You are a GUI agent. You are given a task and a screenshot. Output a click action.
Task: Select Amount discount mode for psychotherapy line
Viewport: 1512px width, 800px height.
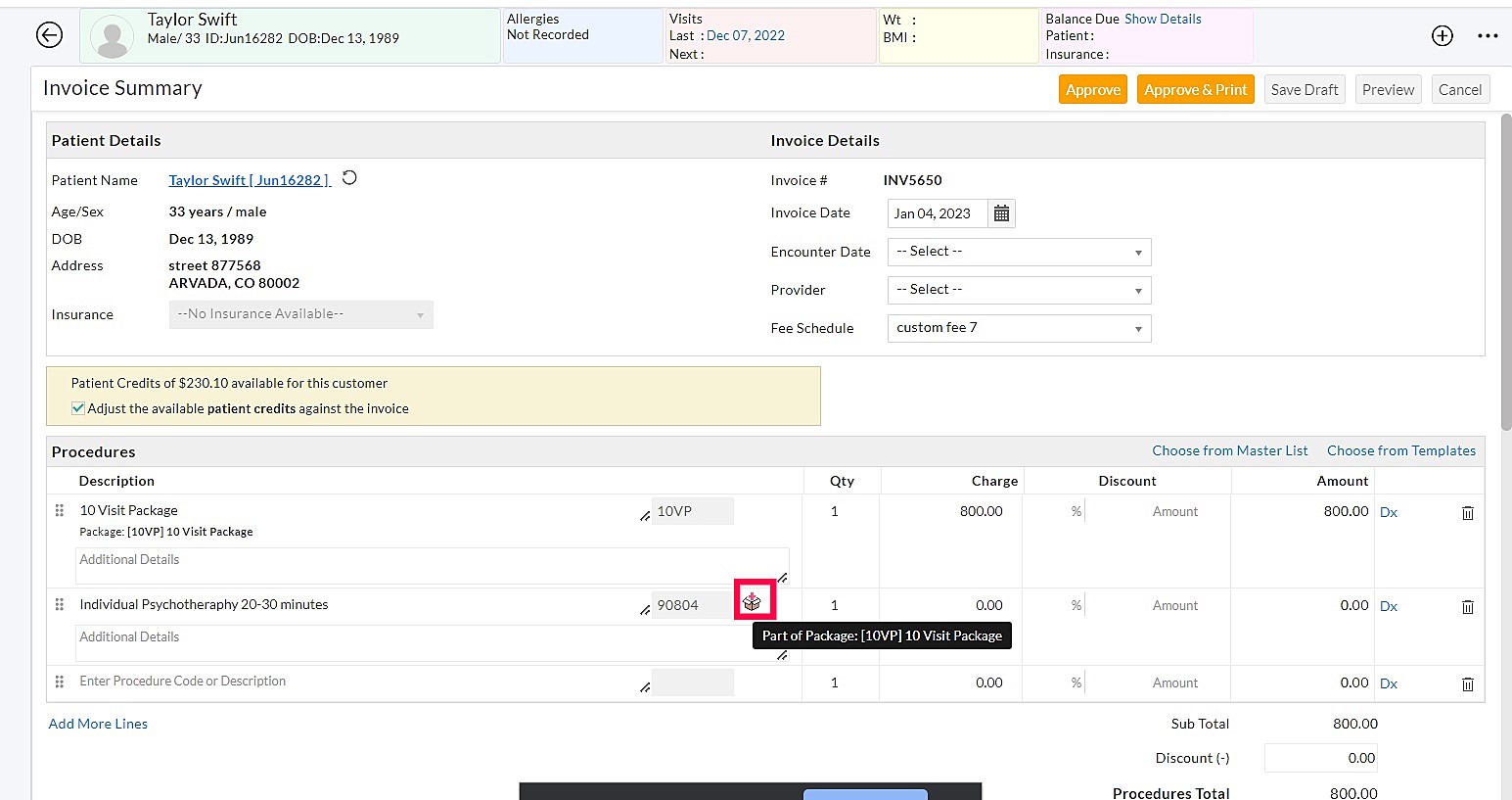1175,605
